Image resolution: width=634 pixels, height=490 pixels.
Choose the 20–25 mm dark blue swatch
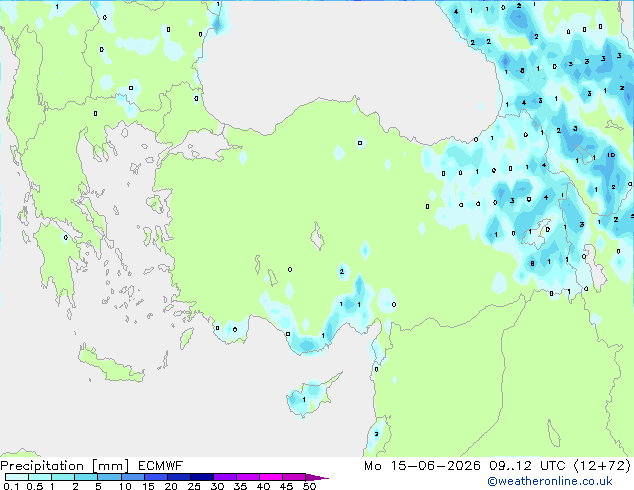coord(178,477)
